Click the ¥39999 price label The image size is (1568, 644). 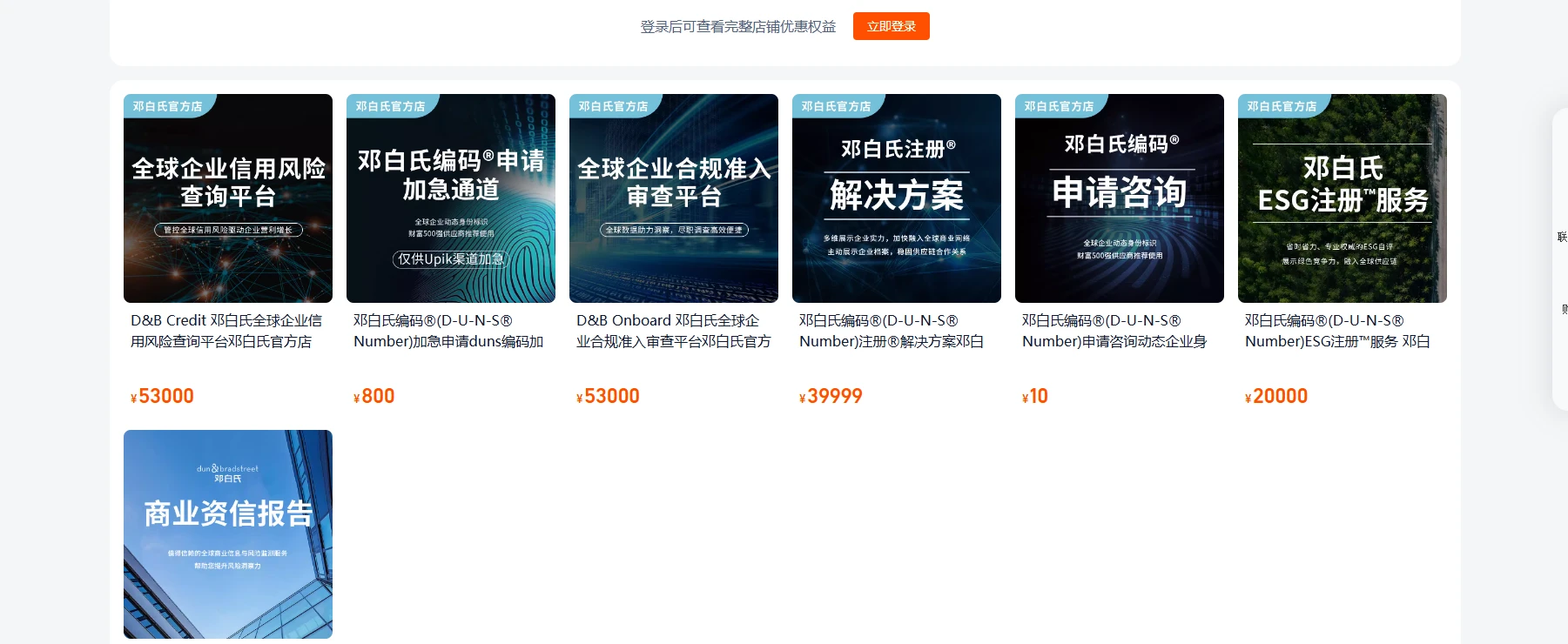(x=831, y=397)
